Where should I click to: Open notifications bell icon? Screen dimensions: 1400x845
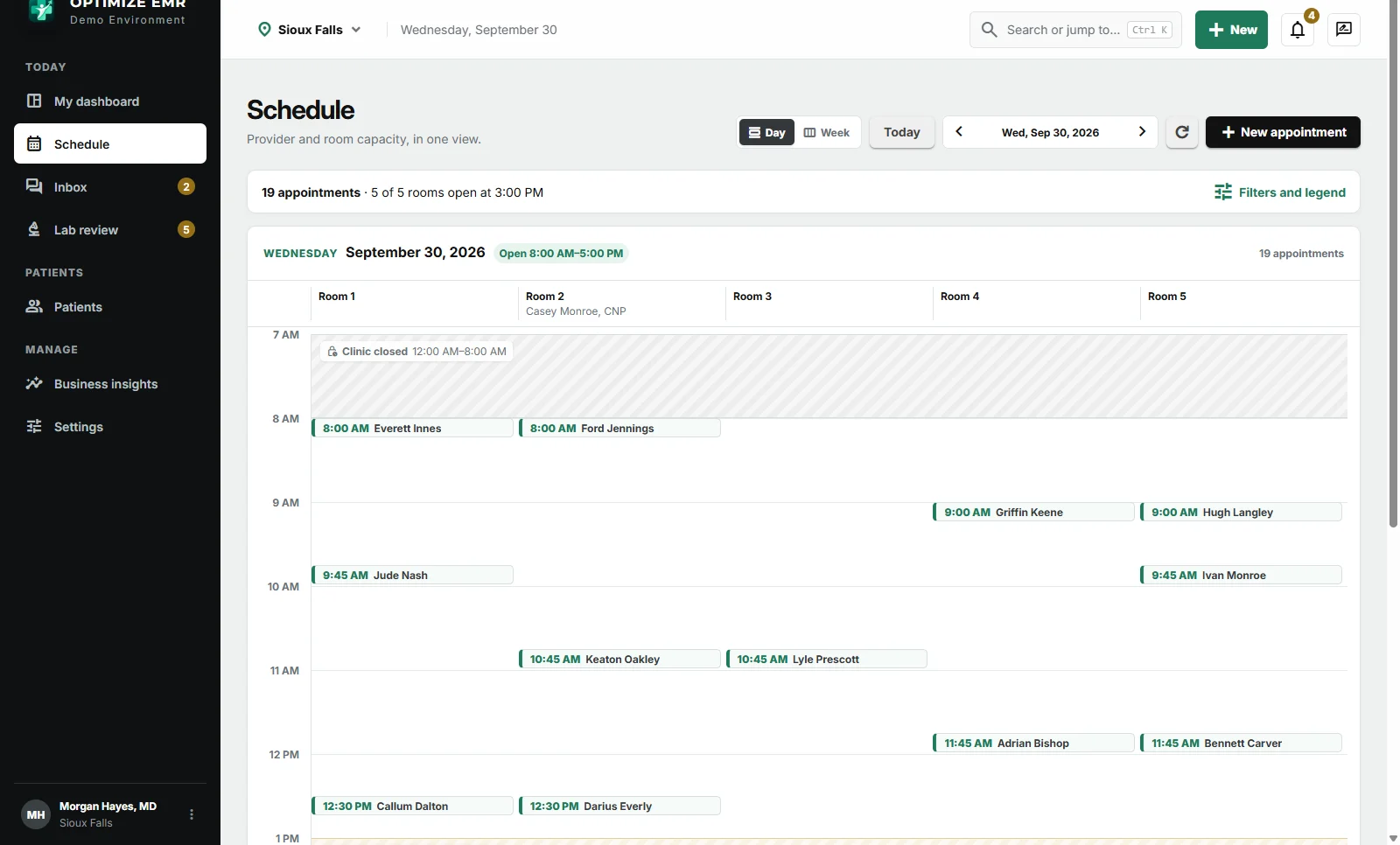click(x=1298, y=30)
